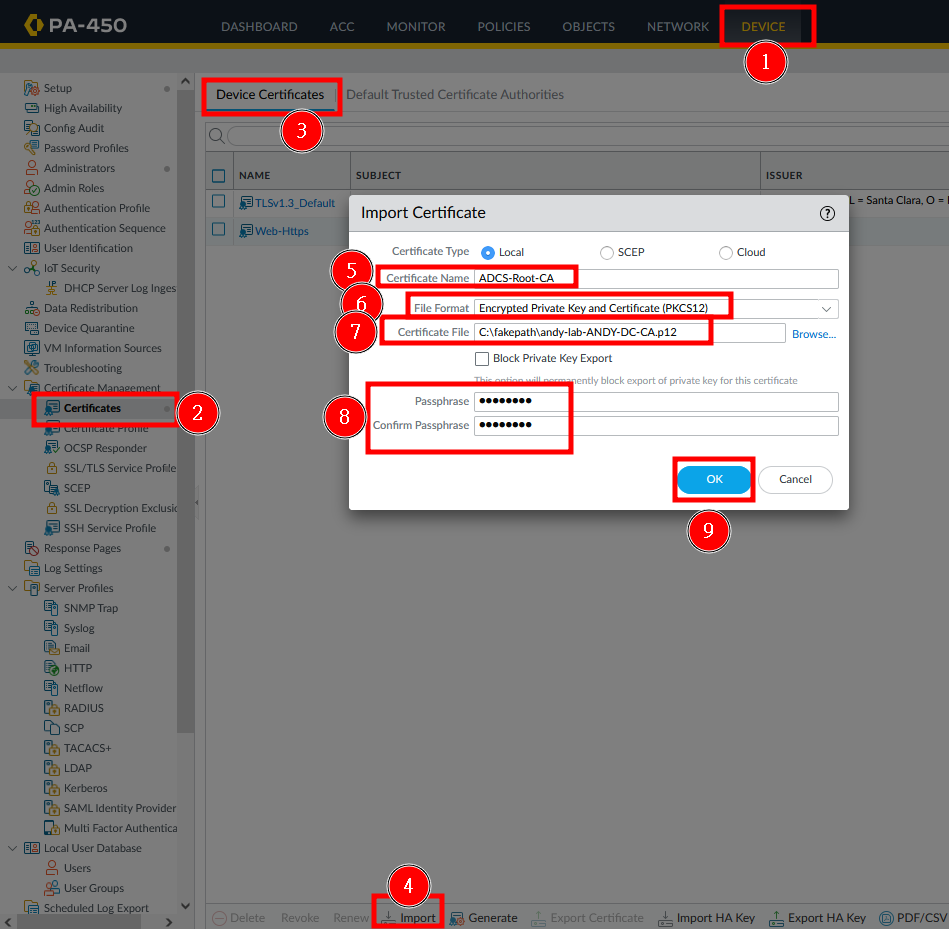Open Log Settings
949x929 pixels.
73,568
